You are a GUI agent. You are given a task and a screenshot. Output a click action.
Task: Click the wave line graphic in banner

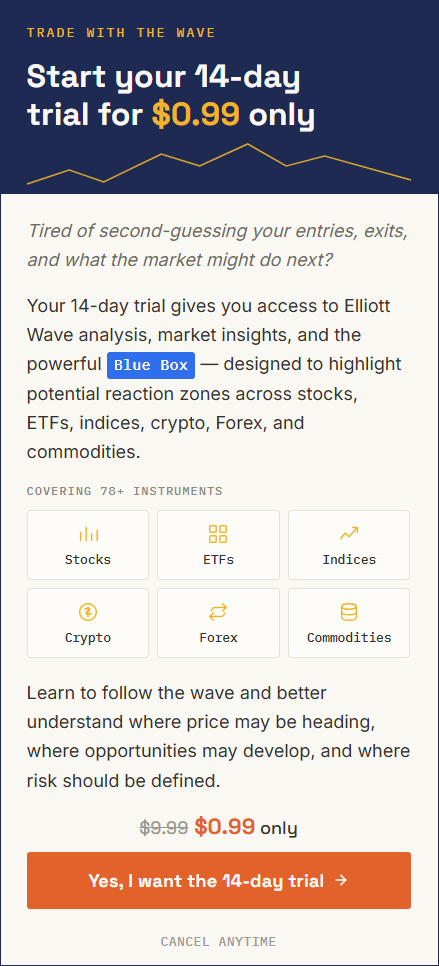pyautogui.click(x=219, y=164)
